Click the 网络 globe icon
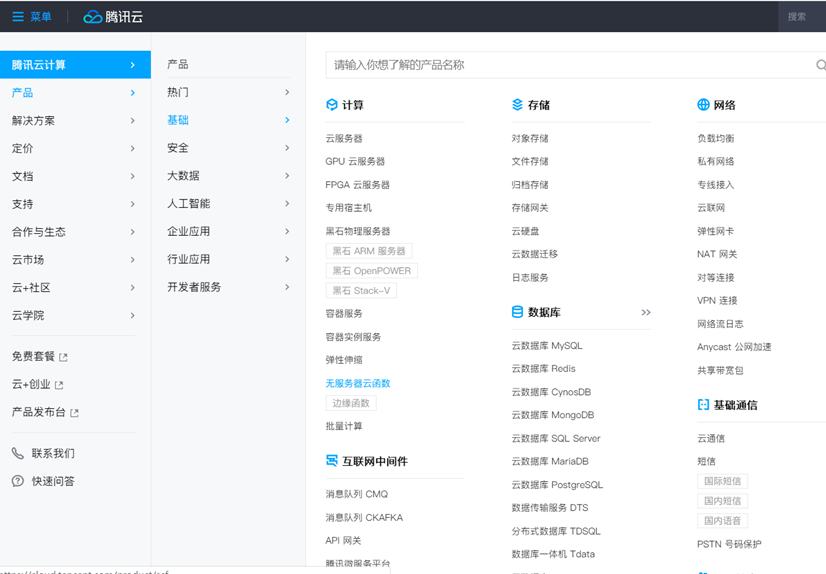Screen dimensions: 826x574 tap(703, 105)
